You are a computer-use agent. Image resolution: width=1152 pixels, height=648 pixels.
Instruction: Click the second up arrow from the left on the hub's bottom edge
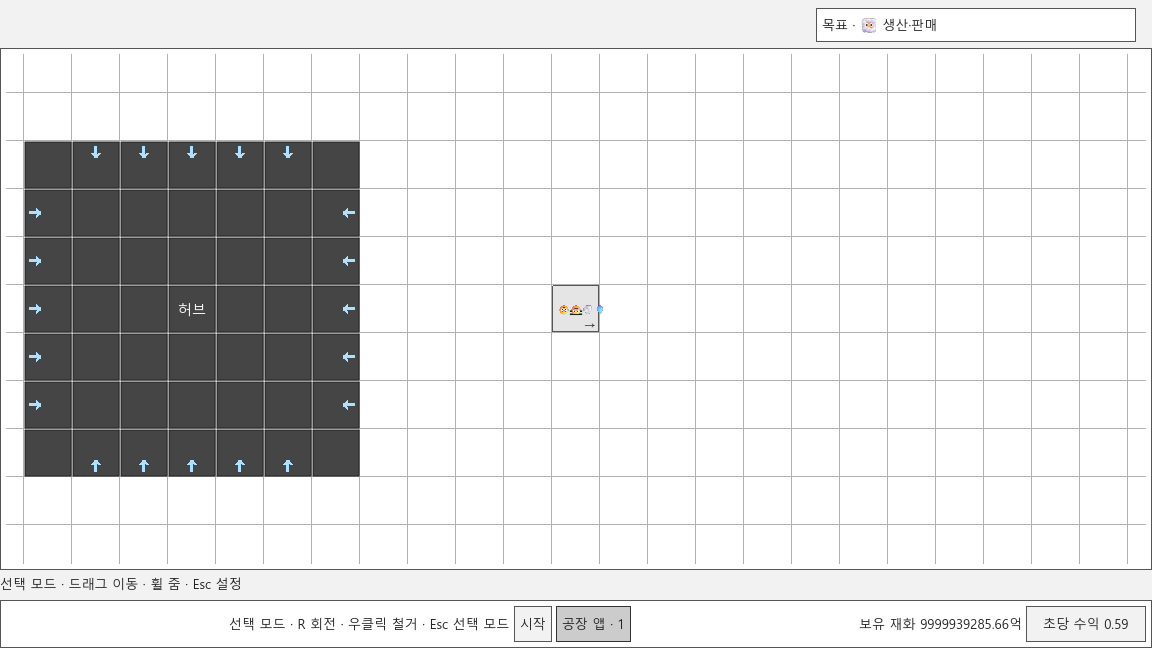pyautogui.click(x=144, y=466)
